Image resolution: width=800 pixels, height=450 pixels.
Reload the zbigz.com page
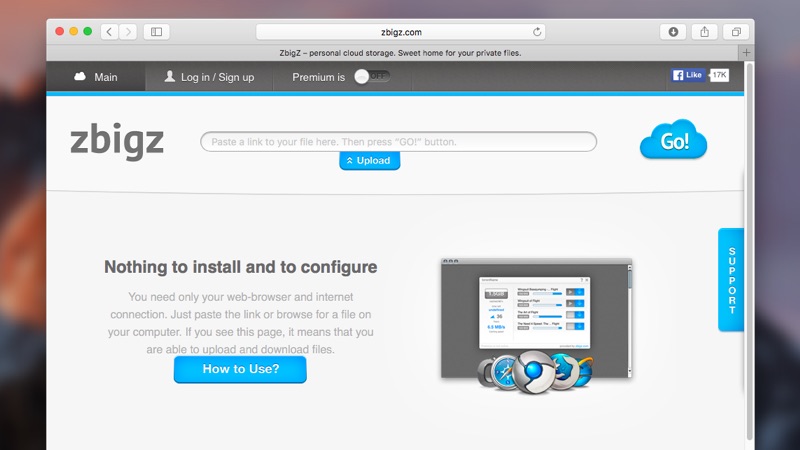point(537,32)
